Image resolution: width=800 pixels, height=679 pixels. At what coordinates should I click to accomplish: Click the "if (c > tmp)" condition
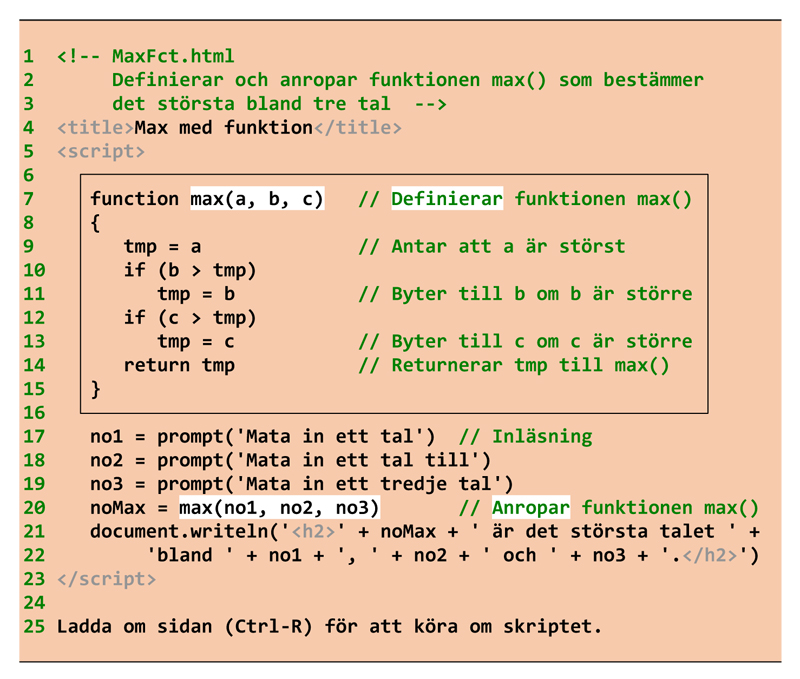[190, 318]
